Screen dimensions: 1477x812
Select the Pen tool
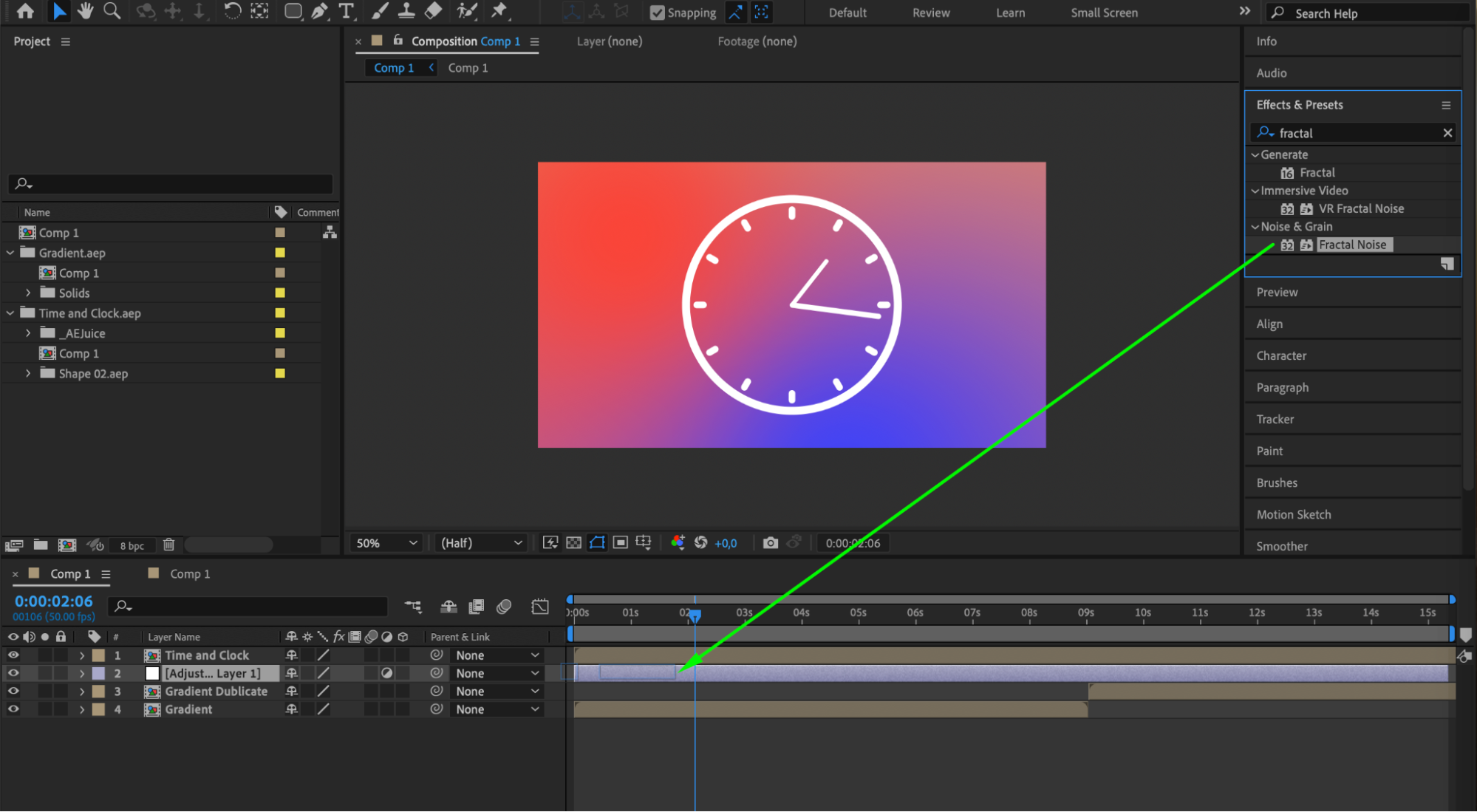pyautogui.click(x=320, y=11)
